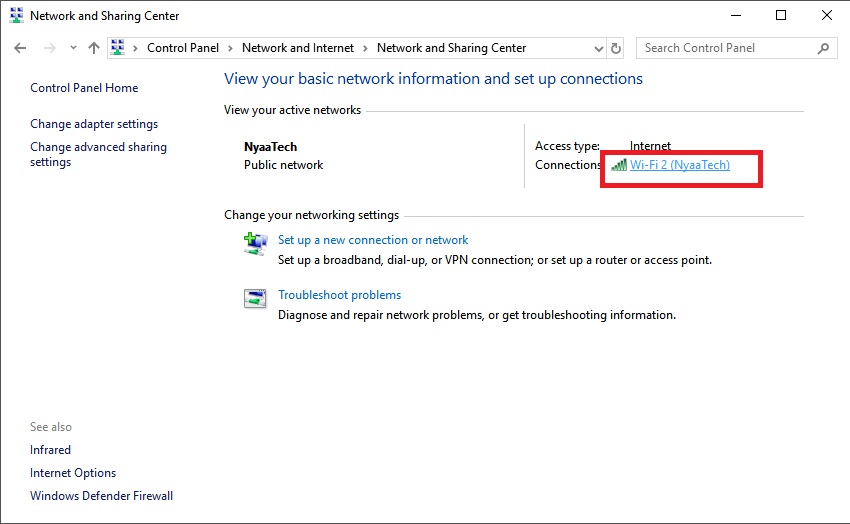Open Wi-Fi 2 (NyaaTech) connection link
Screen dimensions: 850x524
(680, 165)
